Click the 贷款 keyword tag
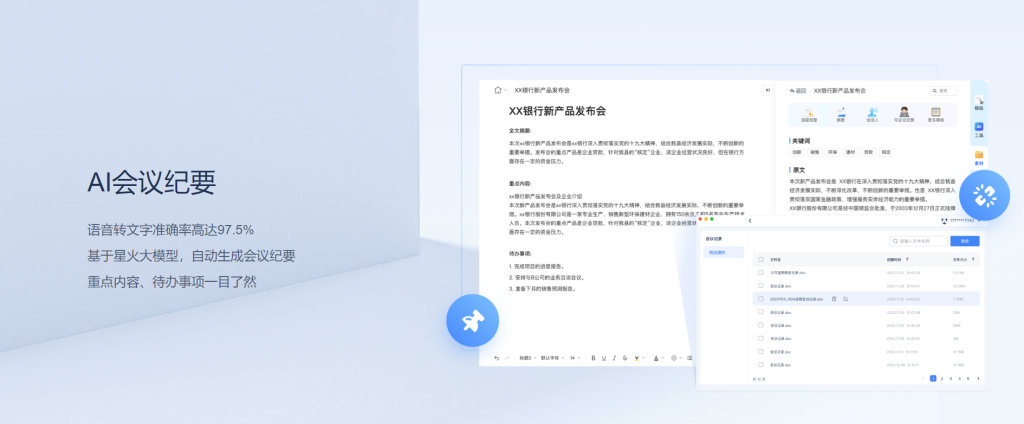This screenshot has width=1024, height=424. (868, 152)
